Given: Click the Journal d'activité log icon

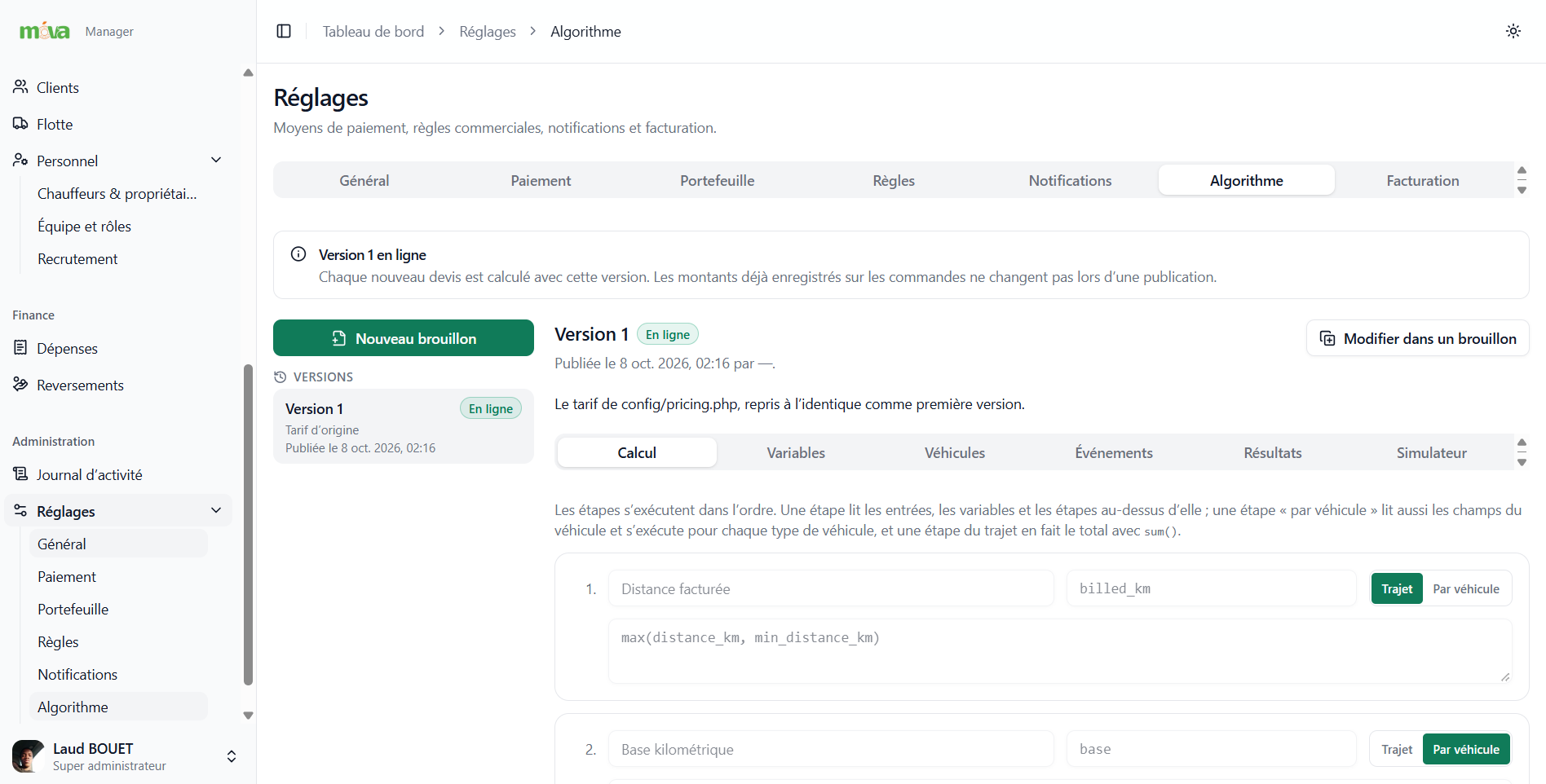Looking at the screenshot, I should [20, 473].
